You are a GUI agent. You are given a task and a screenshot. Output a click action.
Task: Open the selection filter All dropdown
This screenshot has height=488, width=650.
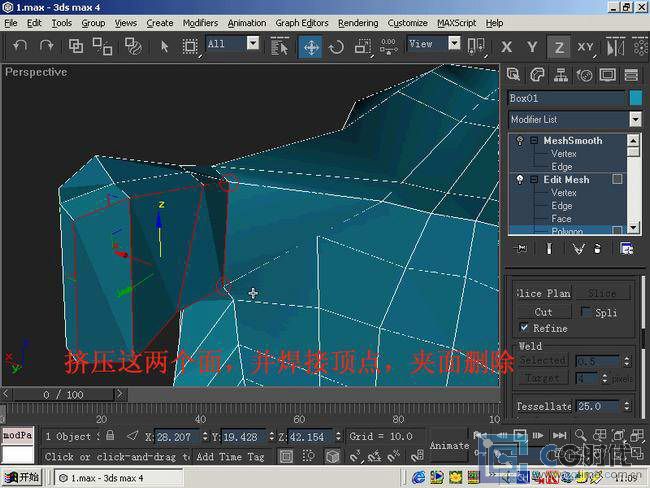pyautogui.click(x=252, y=43)
